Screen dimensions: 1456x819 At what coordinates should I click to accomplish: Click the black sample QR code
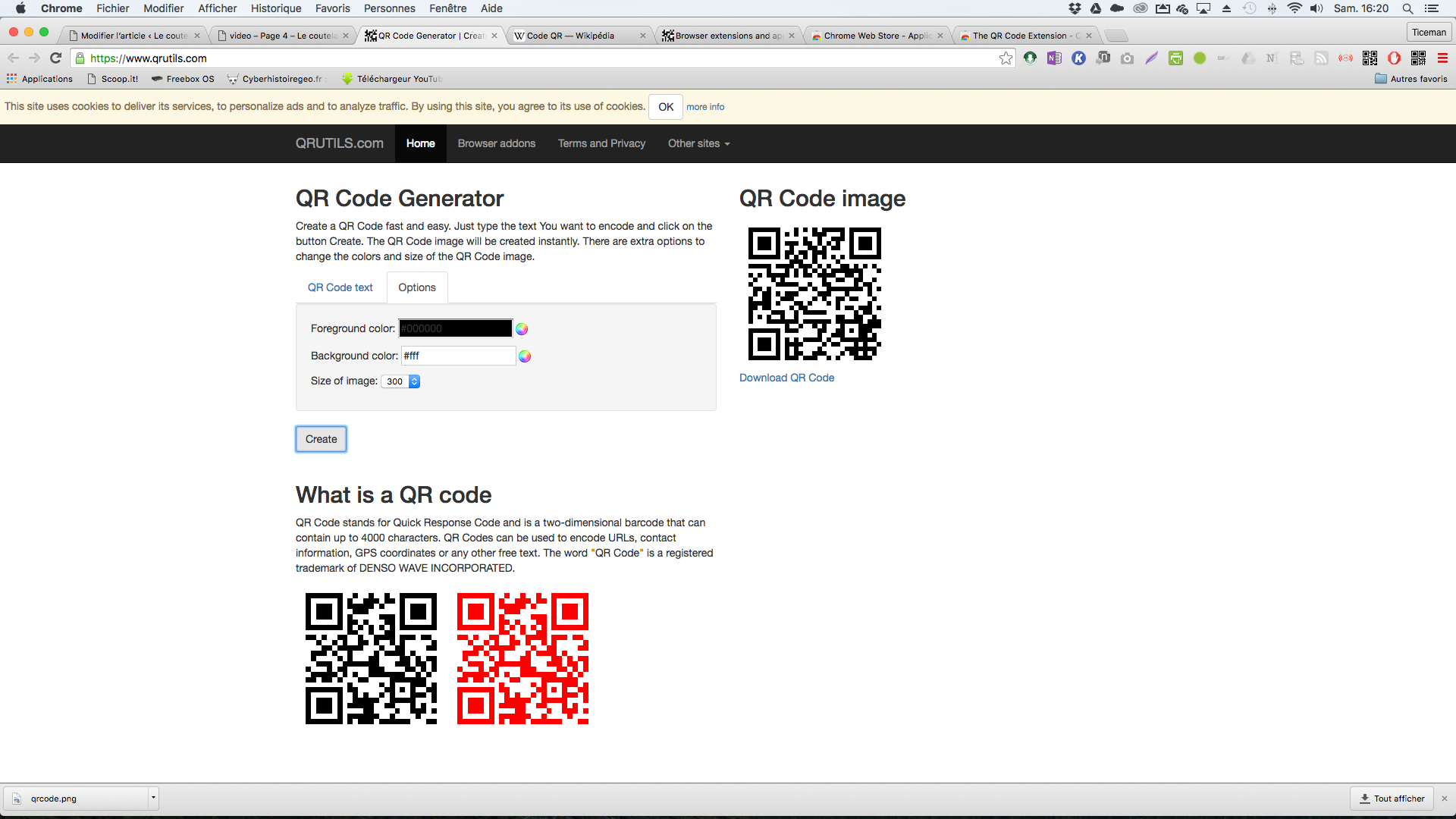tap(371, 658)
